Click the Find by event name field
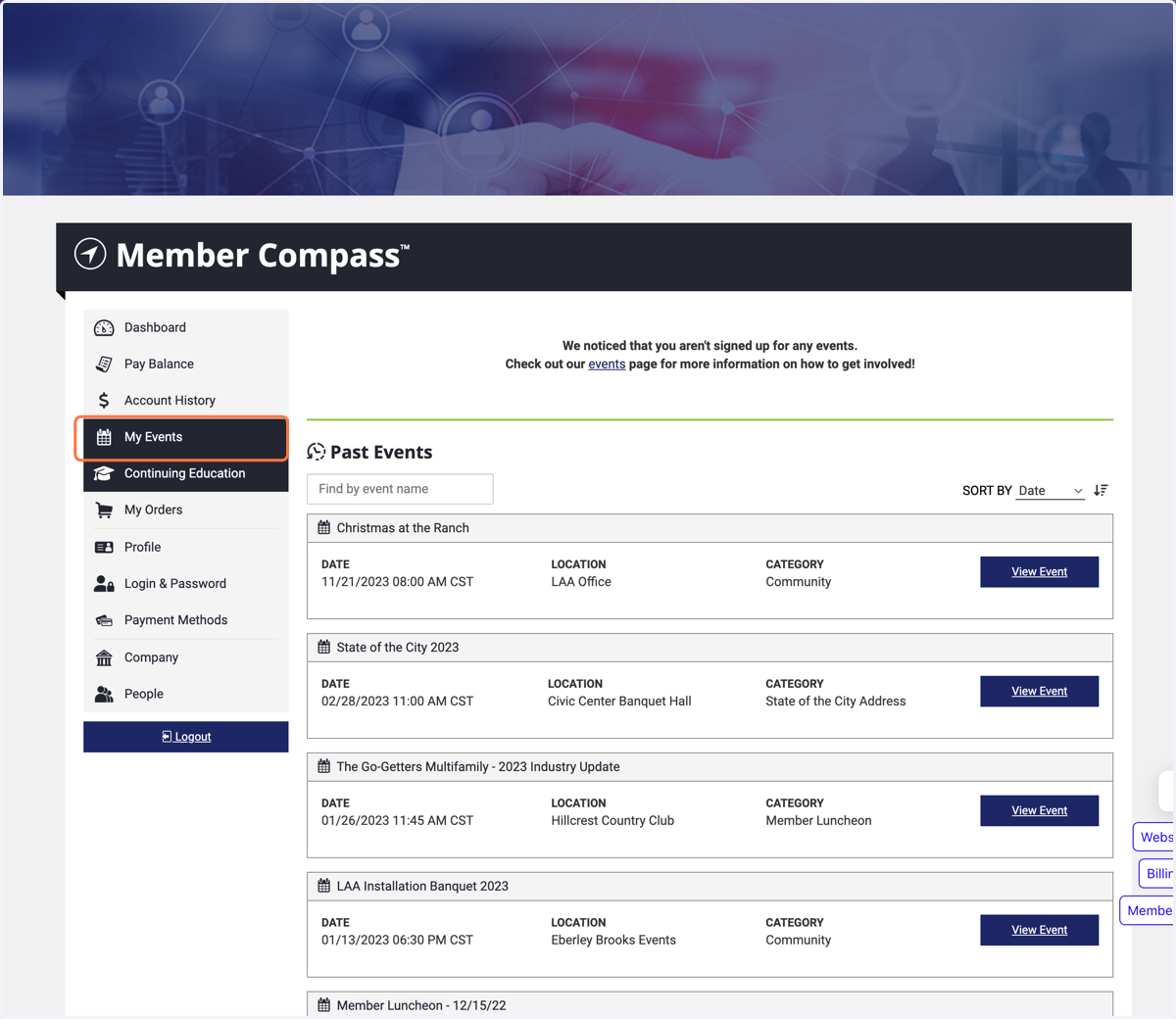This screenshot has height=1019, width=1176. pos(400,489)
